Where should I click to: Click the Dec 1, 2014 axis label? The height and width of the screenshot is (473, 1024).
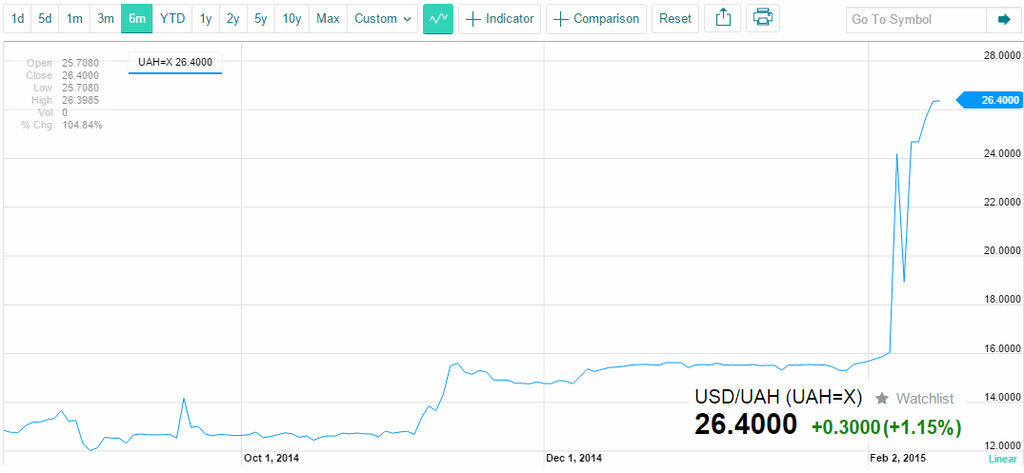click(574, 457)
